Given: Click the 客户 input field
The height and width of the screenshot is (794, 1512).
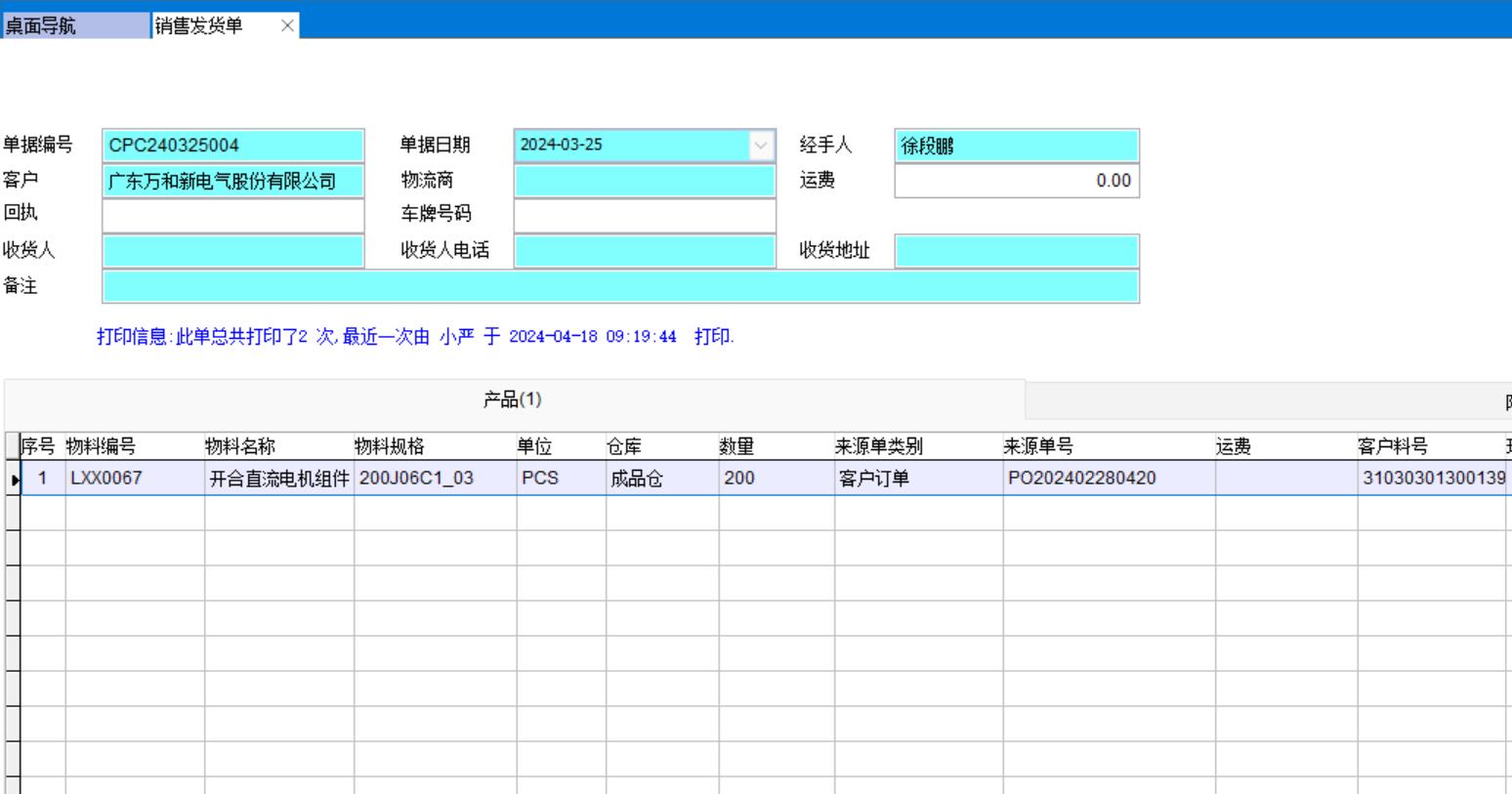Looking at the screenshot, I should coord(232,181).
